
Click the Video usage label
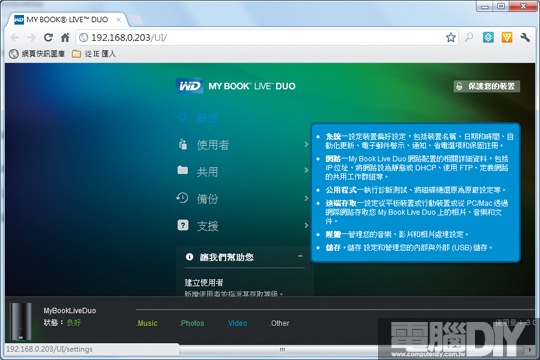(x=237, y=323)
